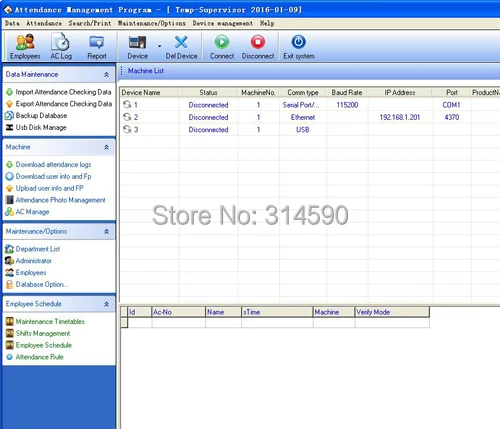Screen dimensions: 500x429
Task: Collapse the Employee Schedule panel
Action: point(106,304)
